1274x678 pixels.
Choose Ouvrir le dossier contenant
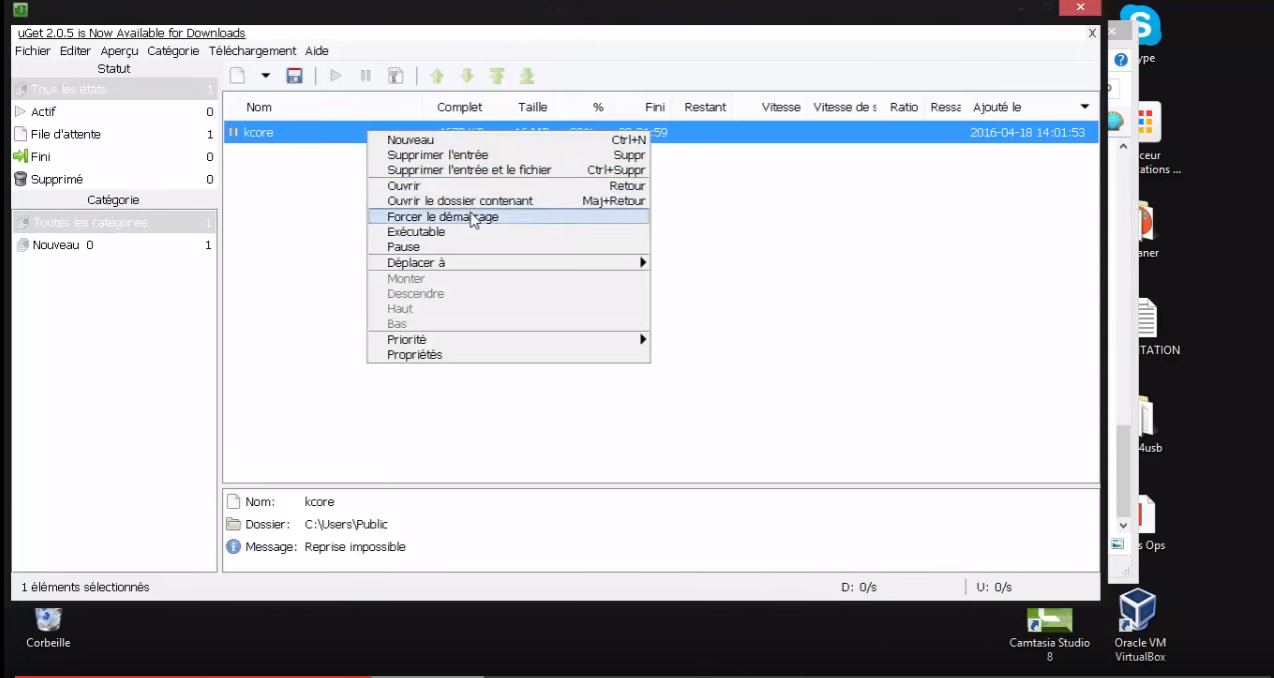click(x=509, y=201)
